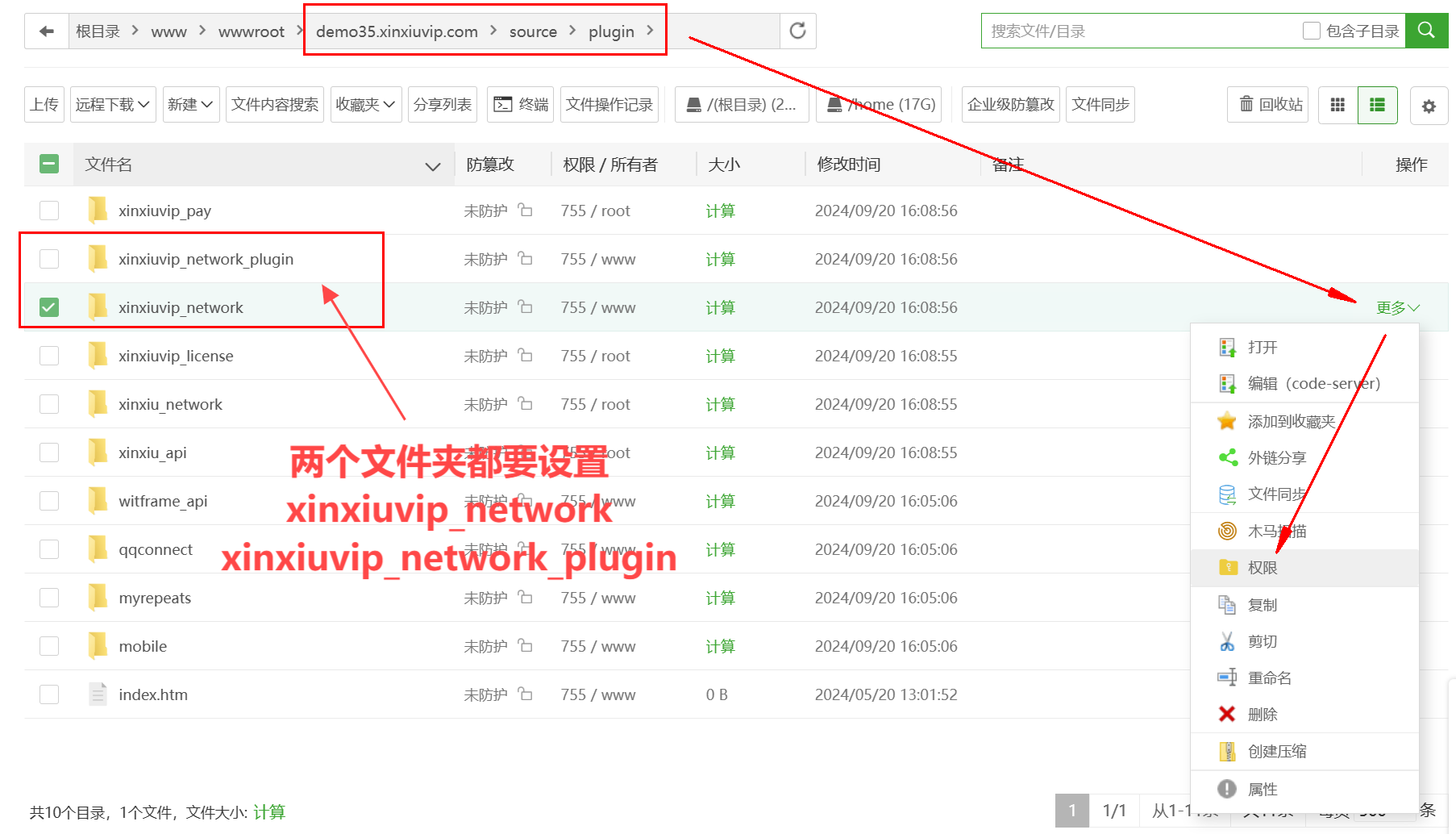The width and height of the screenshot is (1456, 834).
Task: Open 文件内容搜索
Action: pyautogui.click(x=275, y=104)
